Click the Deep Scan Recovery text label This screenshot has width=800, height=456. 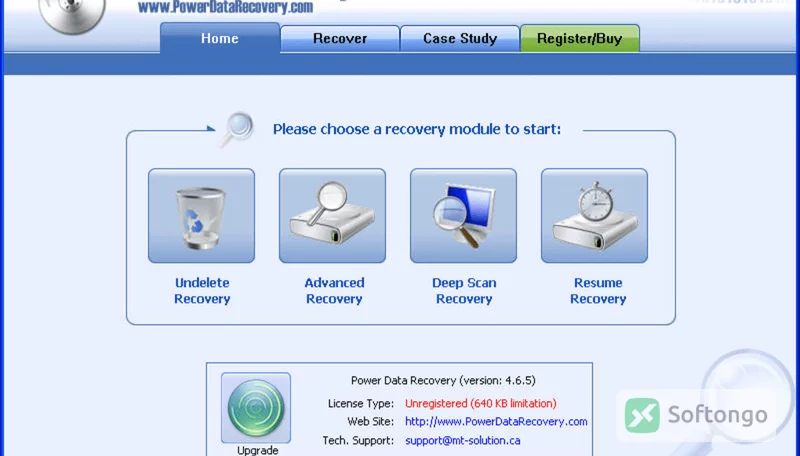[x=464, y=291]
